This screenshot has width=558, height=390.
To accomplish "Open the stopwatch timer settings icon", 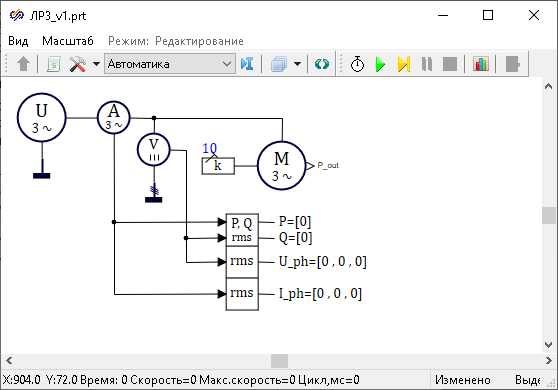I will 357,64.
